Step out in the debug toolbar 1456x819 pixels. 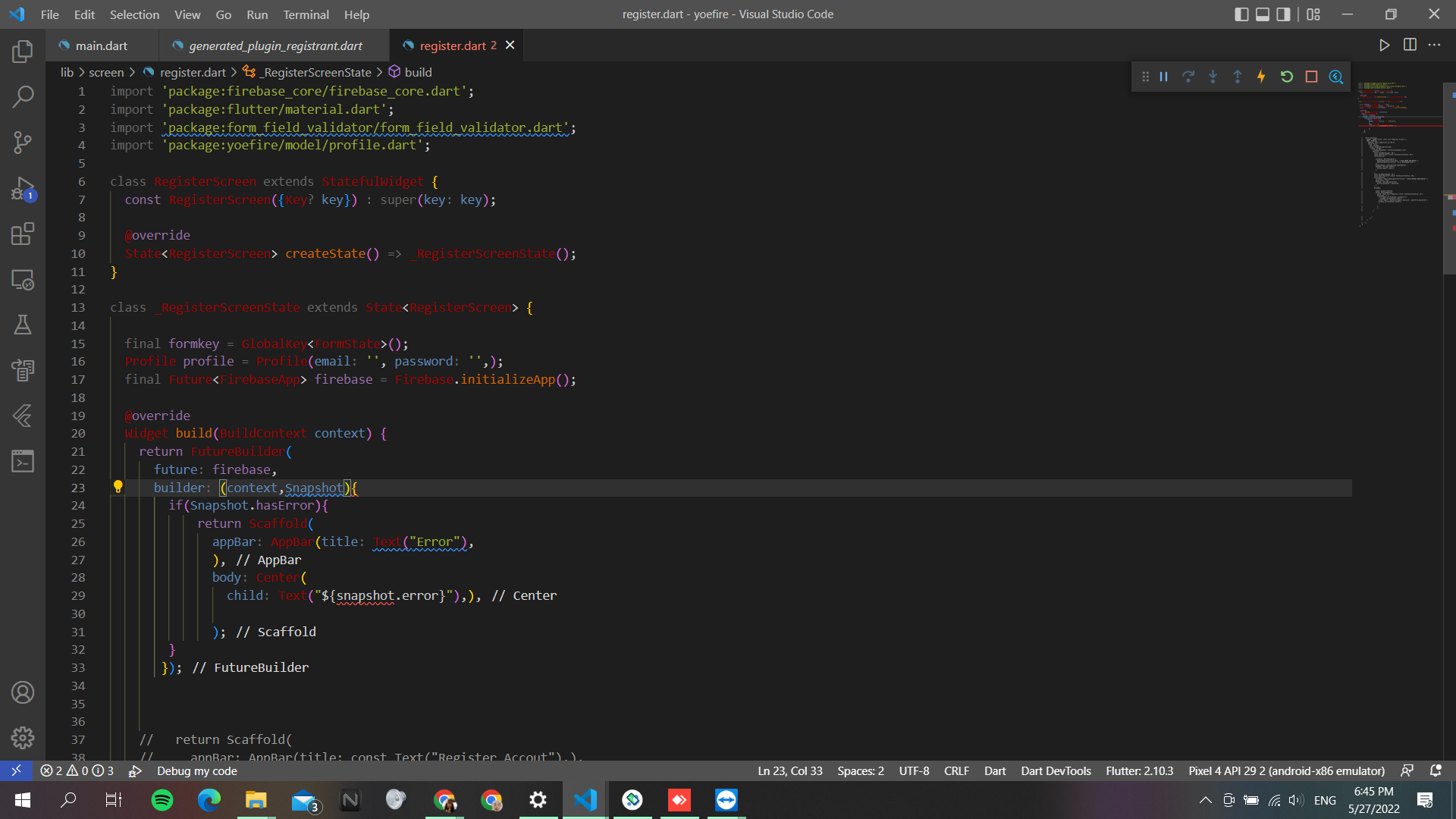[x=1237, y=77]
